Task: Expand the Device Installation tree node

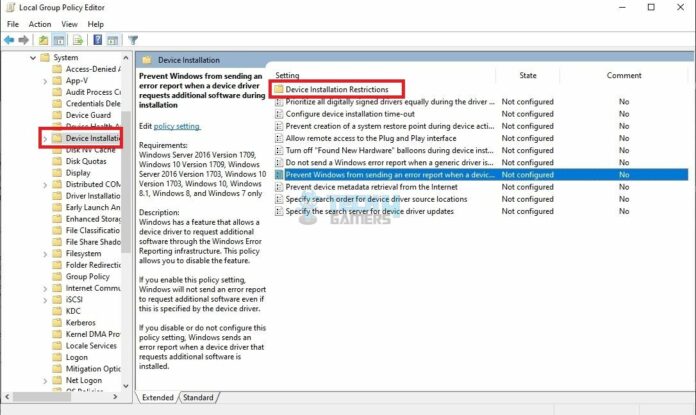Action: click(x=45, y=139)
